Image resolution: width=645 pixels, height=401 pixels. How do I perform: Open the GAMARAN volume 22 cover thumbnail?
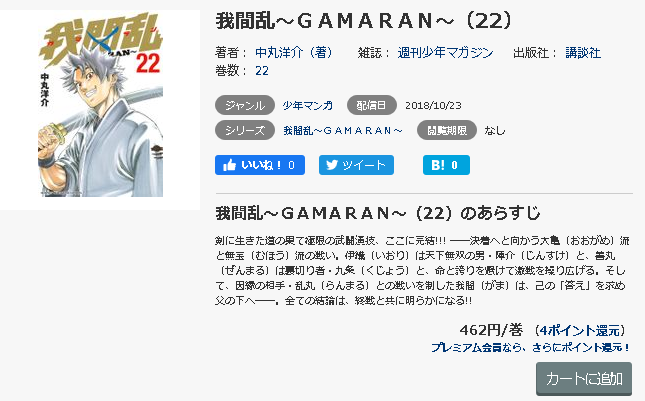(100, 104)
